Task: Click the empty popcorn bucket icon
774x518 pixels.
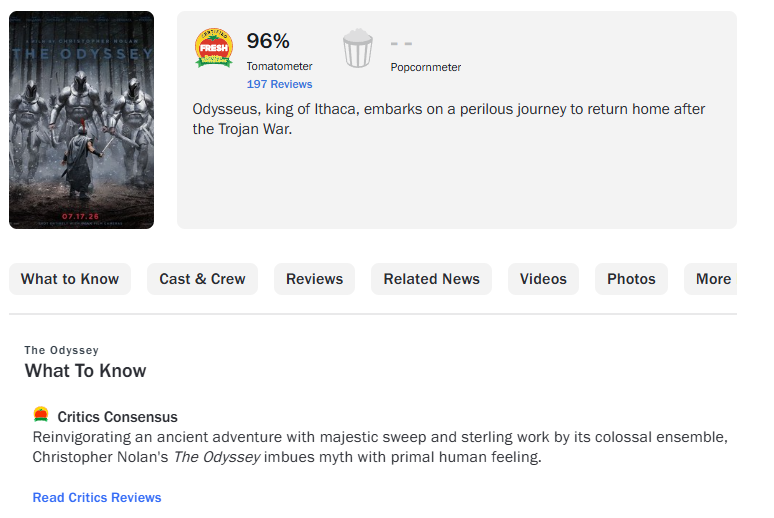Action: [358, 48]
